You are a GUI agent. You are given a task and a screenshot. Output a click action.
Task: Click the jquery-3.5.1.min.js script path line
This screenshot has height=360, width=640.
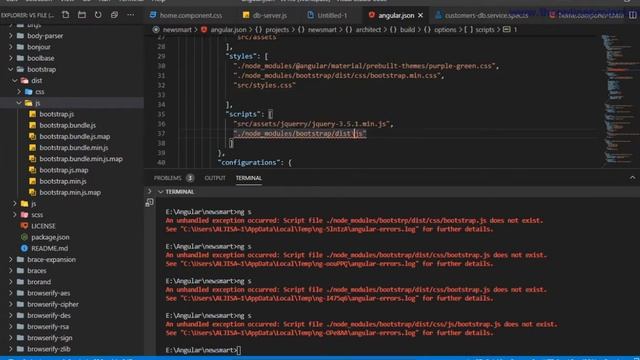coord(313,124)
